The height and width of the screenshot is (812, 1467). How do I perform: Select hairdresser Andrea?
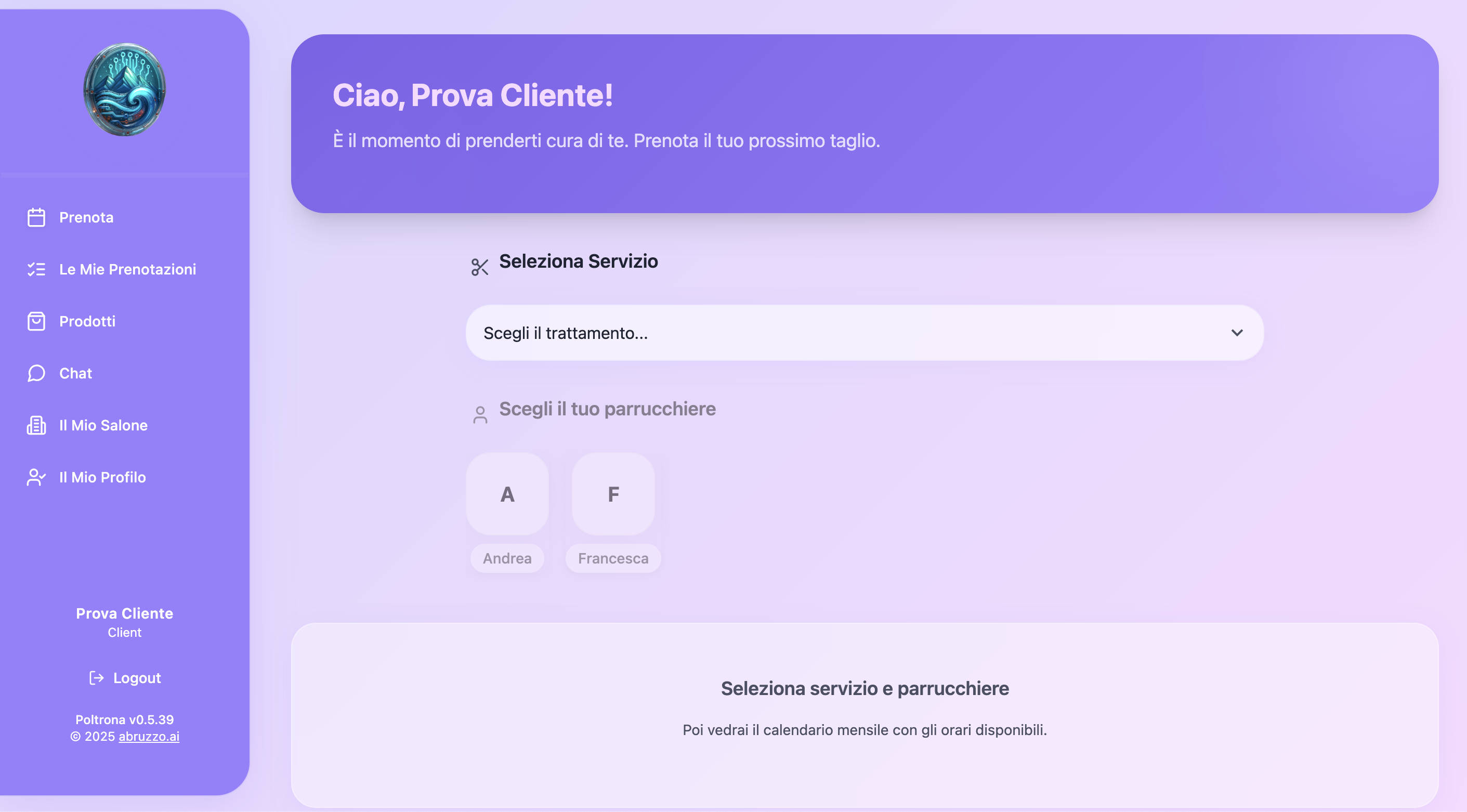(x=507, y=494)
